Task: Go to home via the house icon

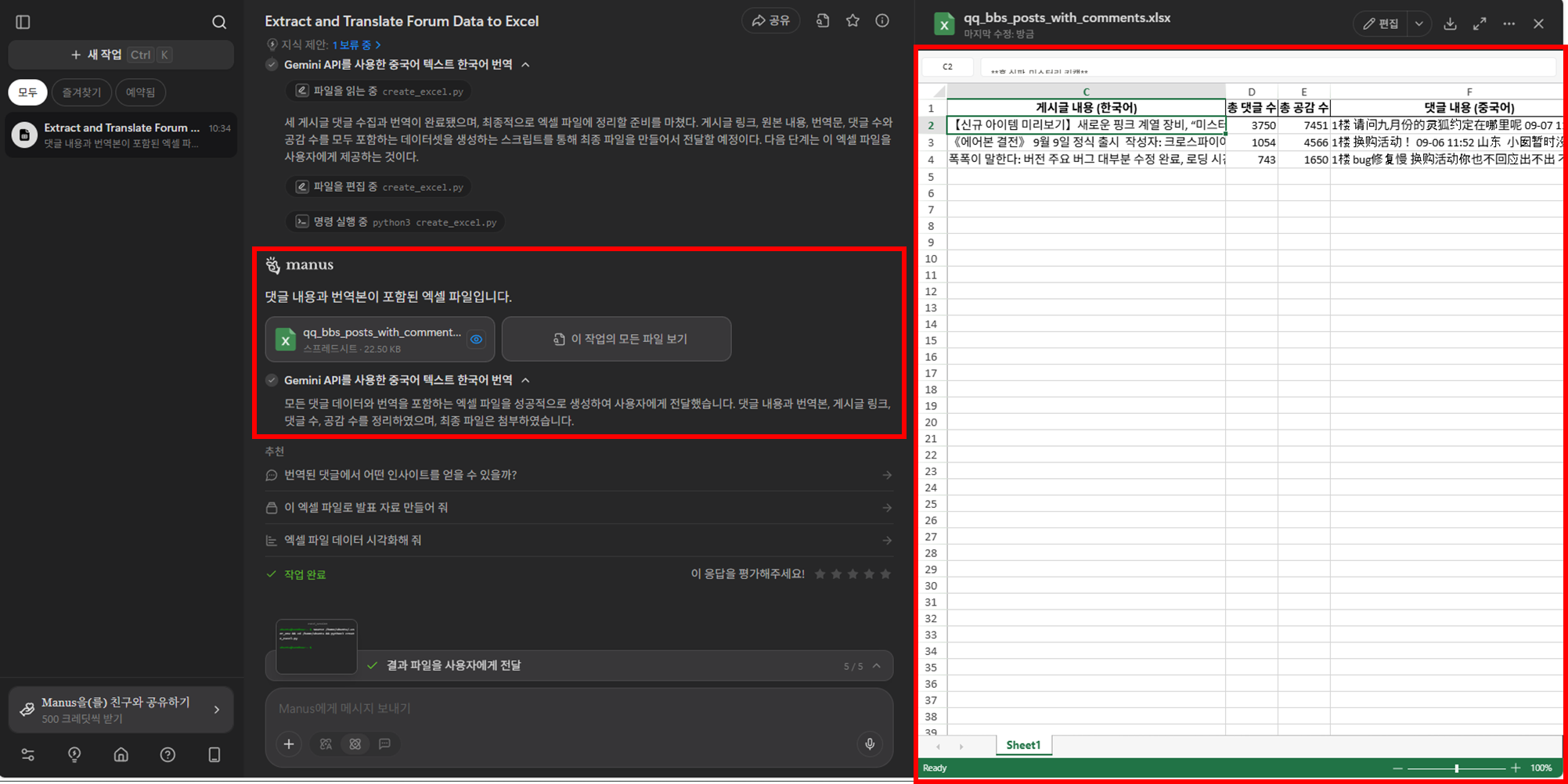Action: tap(121, 754)
